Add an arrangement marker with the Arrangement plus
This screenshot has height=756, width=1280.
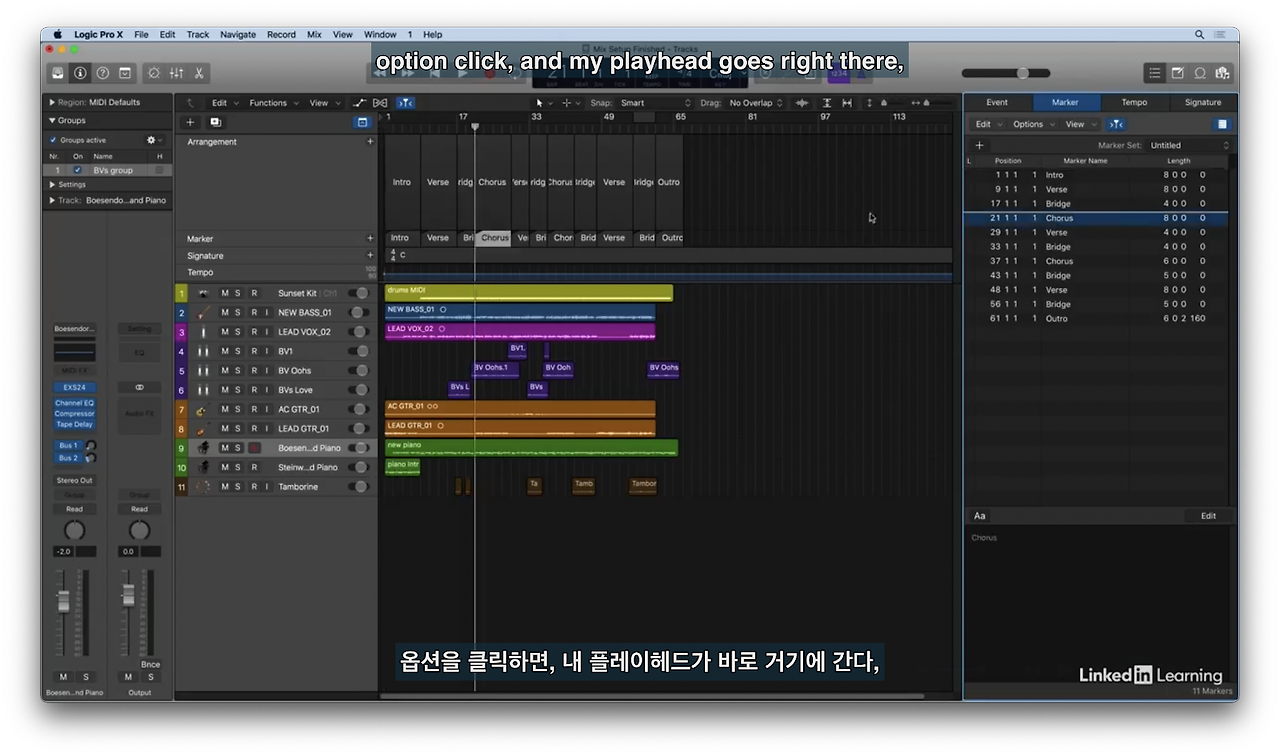(370, 142)
